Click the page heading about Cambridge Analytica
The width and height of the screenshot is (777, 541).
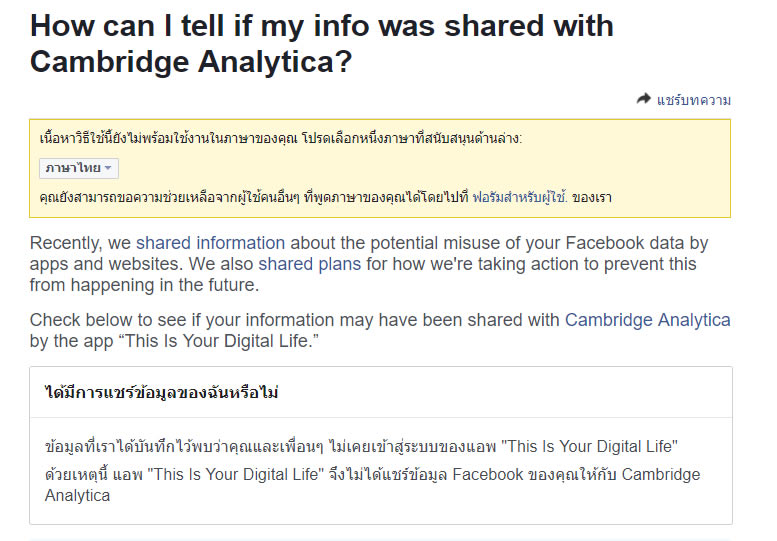click(322, 43)
